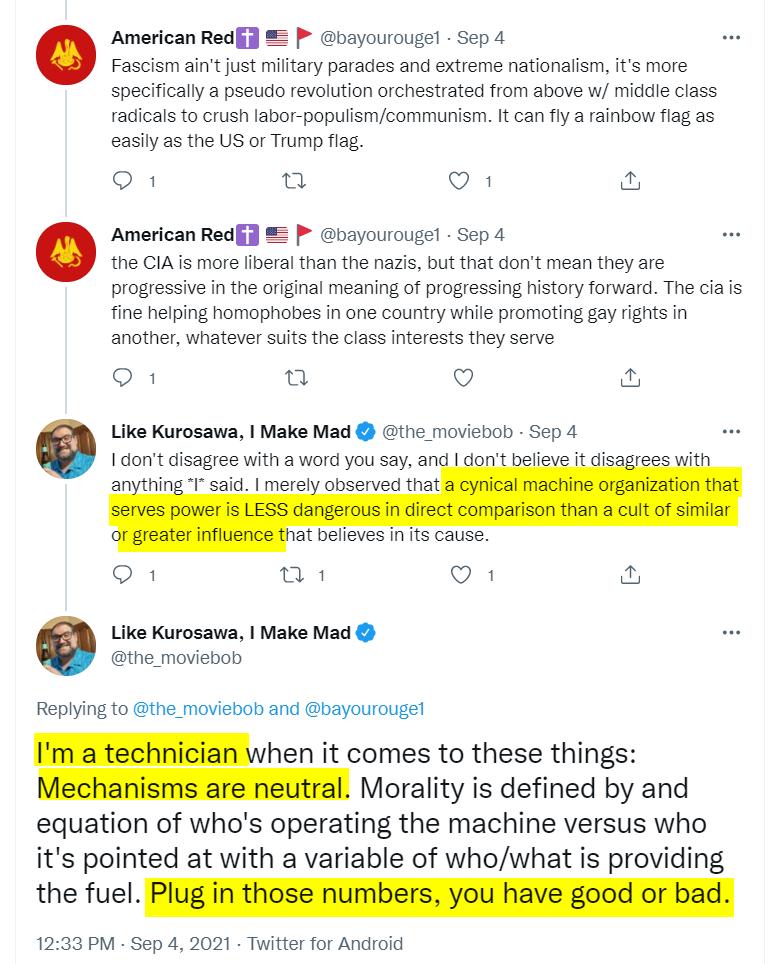Open more menu on the main bottom tweet
Image resolution: width=782 pixels, height=964 pixels.
(x=731, y=633)
